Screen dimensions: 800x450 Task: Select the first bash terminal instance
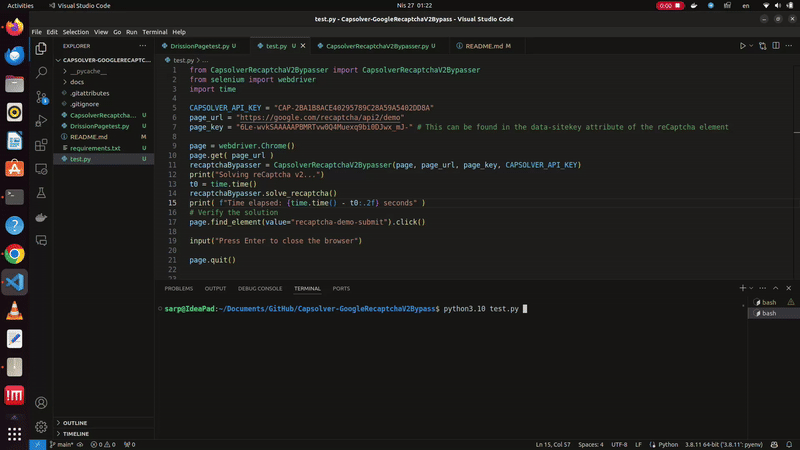[x=773, y=302]
